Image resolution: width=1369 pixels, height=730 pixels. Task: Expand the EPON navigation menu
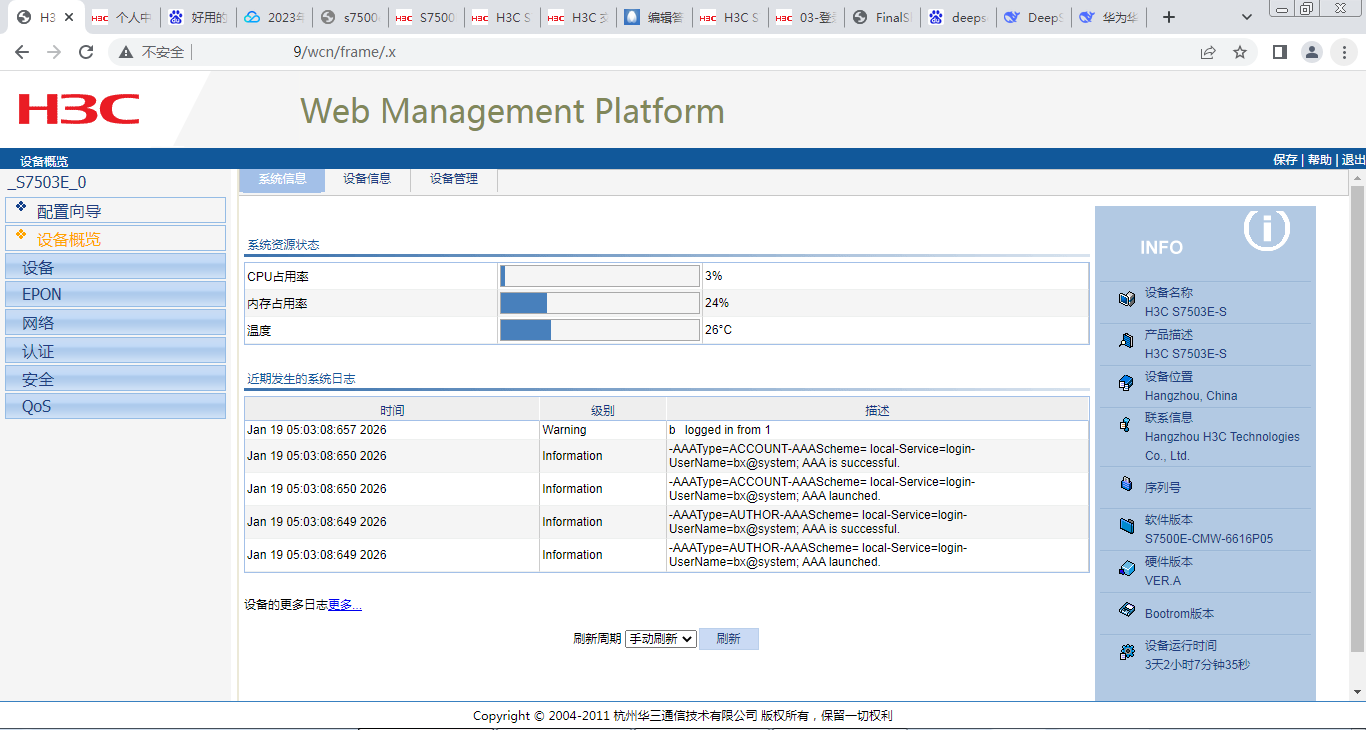click(x=115, y=295)
